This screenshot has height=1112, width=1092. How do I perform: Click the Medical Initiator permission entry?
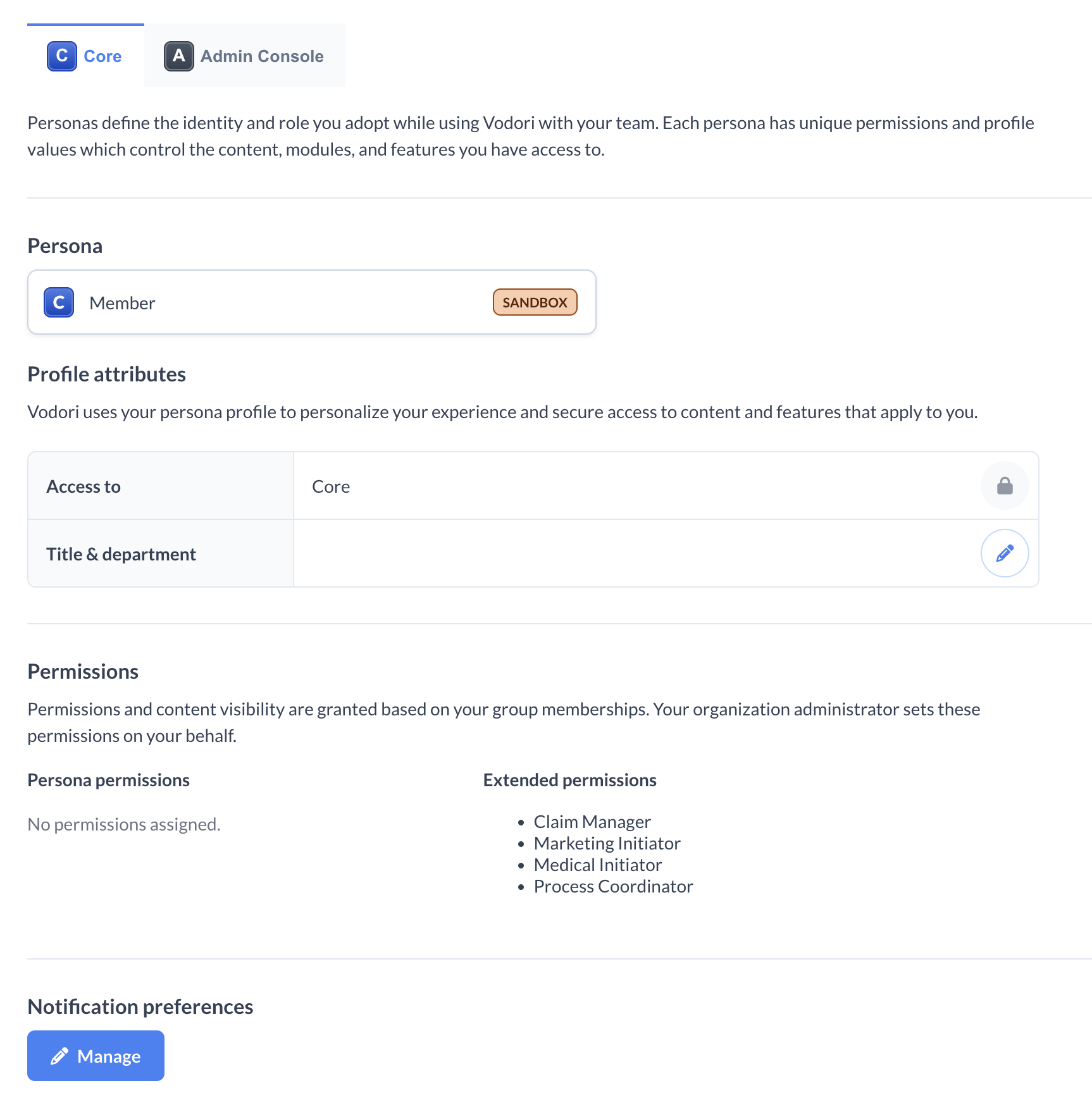(597, 865)
